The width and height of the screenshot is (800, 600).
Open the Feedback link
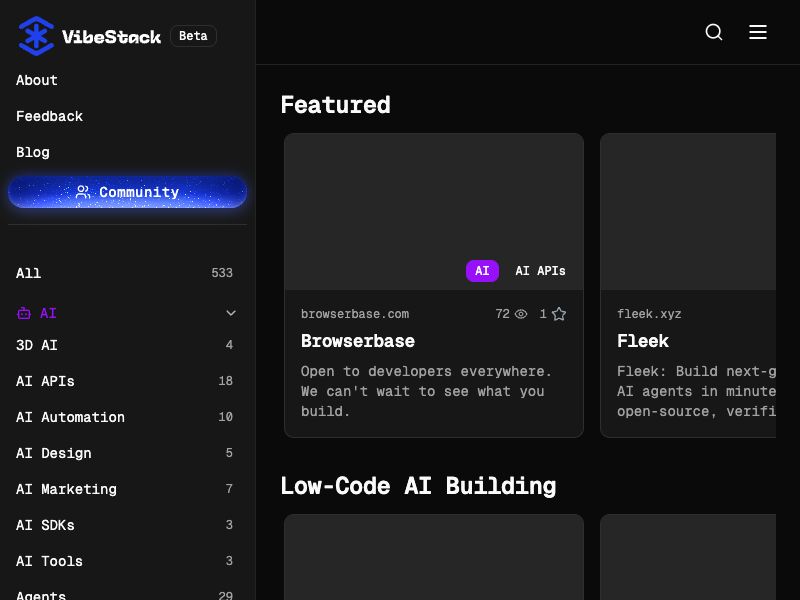tap(49, 116)
